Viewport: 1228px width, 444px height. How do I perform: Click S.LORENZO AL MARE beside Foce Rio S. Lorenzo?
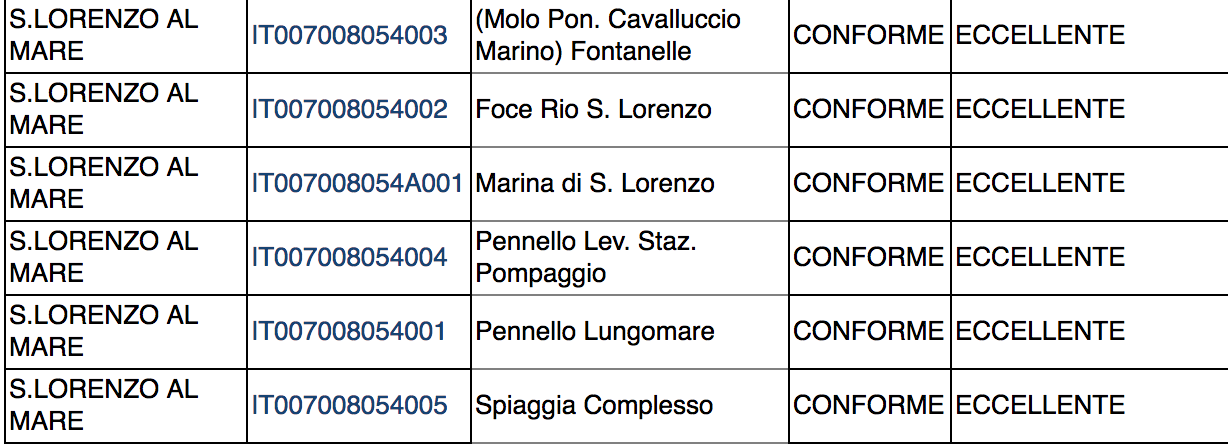point(104,109)
